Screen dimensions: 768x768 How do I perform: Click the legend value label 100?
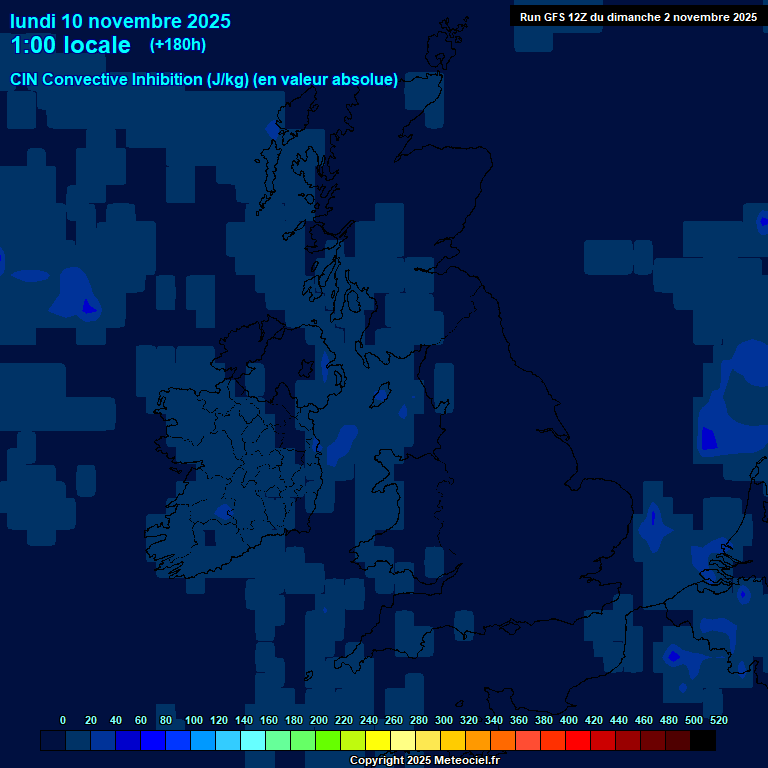pyautogui.click(x=194, y=721)
